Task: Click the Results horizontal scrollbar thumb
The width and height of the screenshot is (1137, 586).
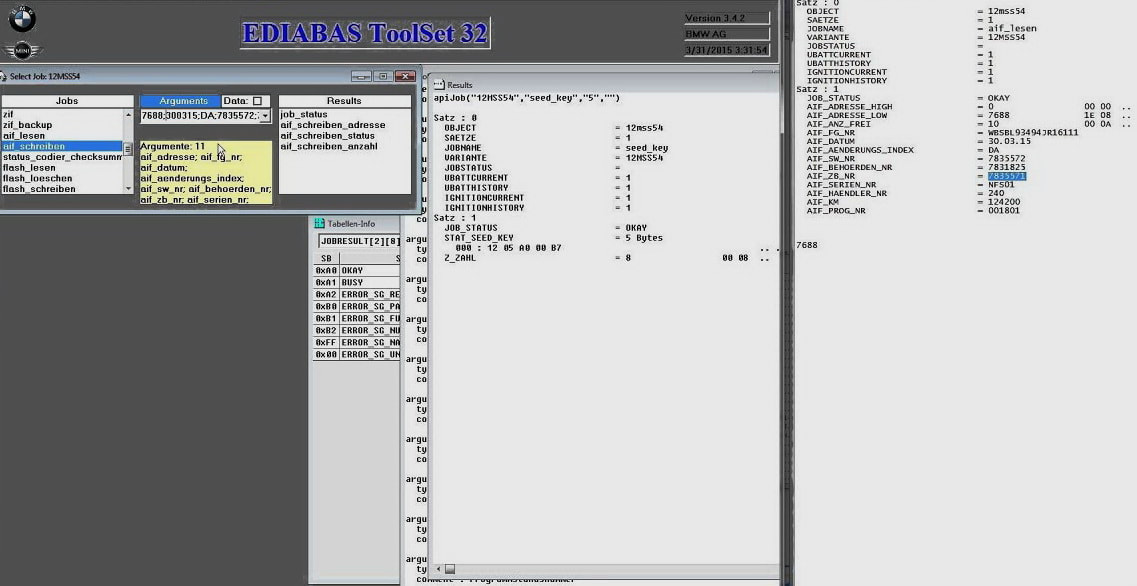Action: click(x=450, y=569)
